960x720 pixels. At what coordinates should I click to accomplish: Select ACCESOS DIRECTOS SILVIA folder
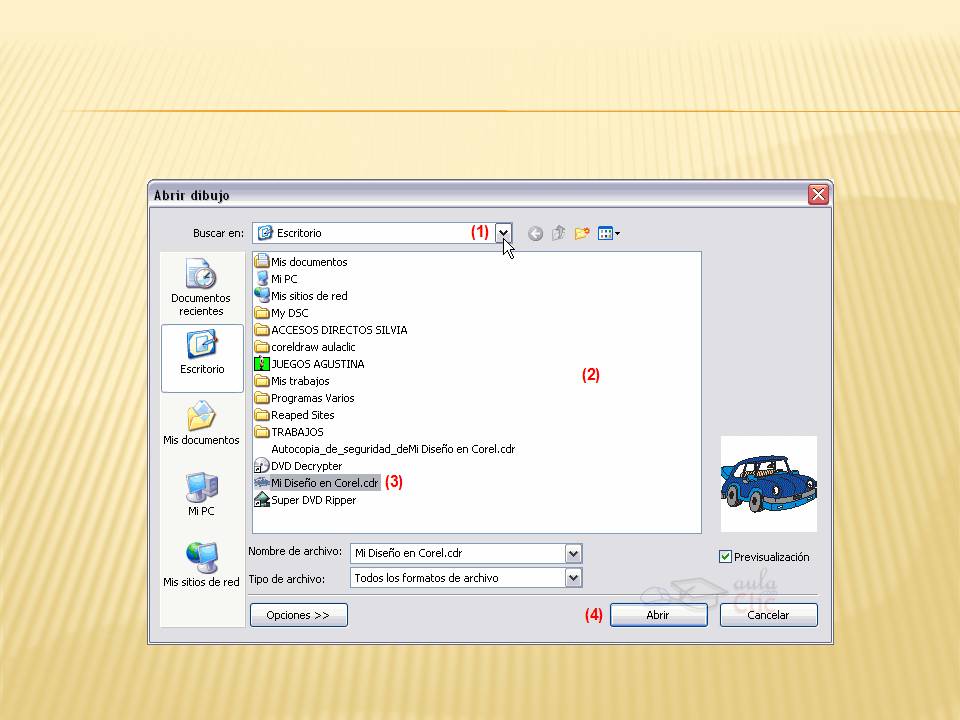coord(331,329)
